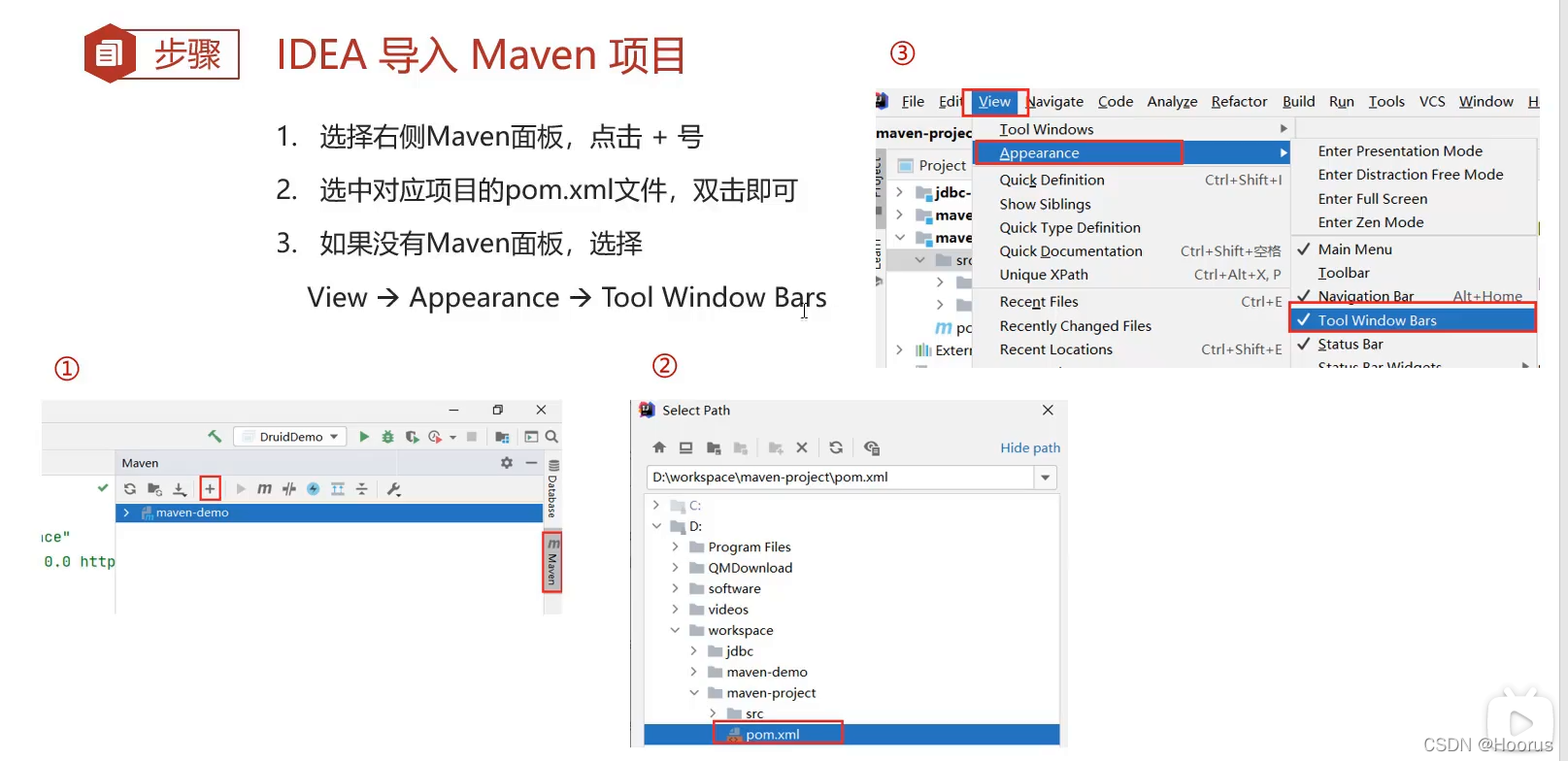Hide the Maven panel with minus icon
Image resolution: width=1568 pixels, height=761 pixels.
(531, 463)
